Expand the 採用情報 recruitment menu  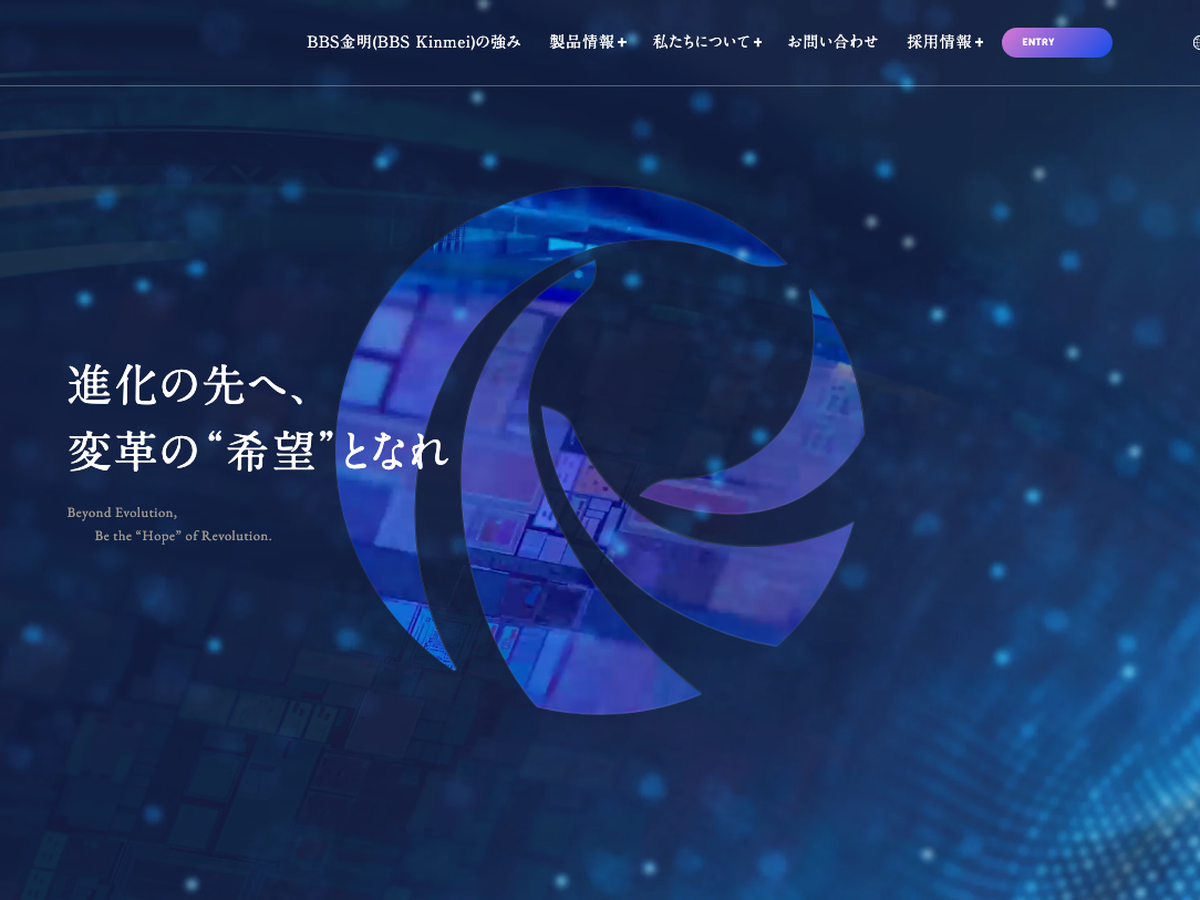pyautogui.click(x=938, y=42)
